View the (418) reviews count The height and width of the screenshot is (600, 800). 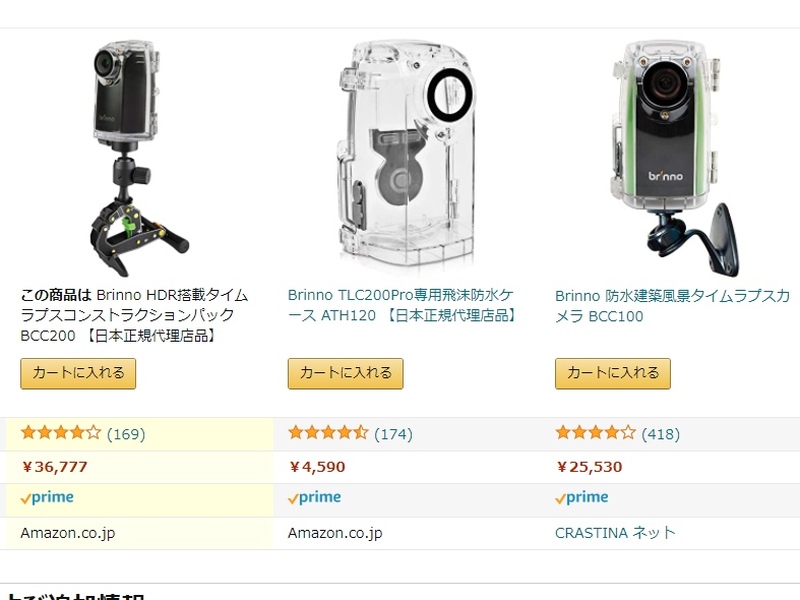(661, 434)
